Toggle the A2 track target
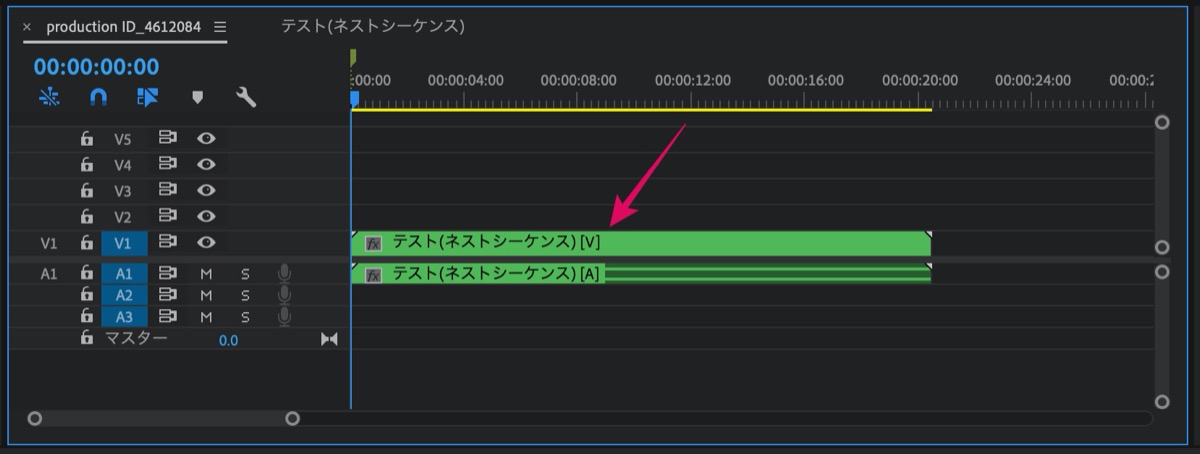The width and height of the screenshot is (1200, 454). [x=123, y=295]
